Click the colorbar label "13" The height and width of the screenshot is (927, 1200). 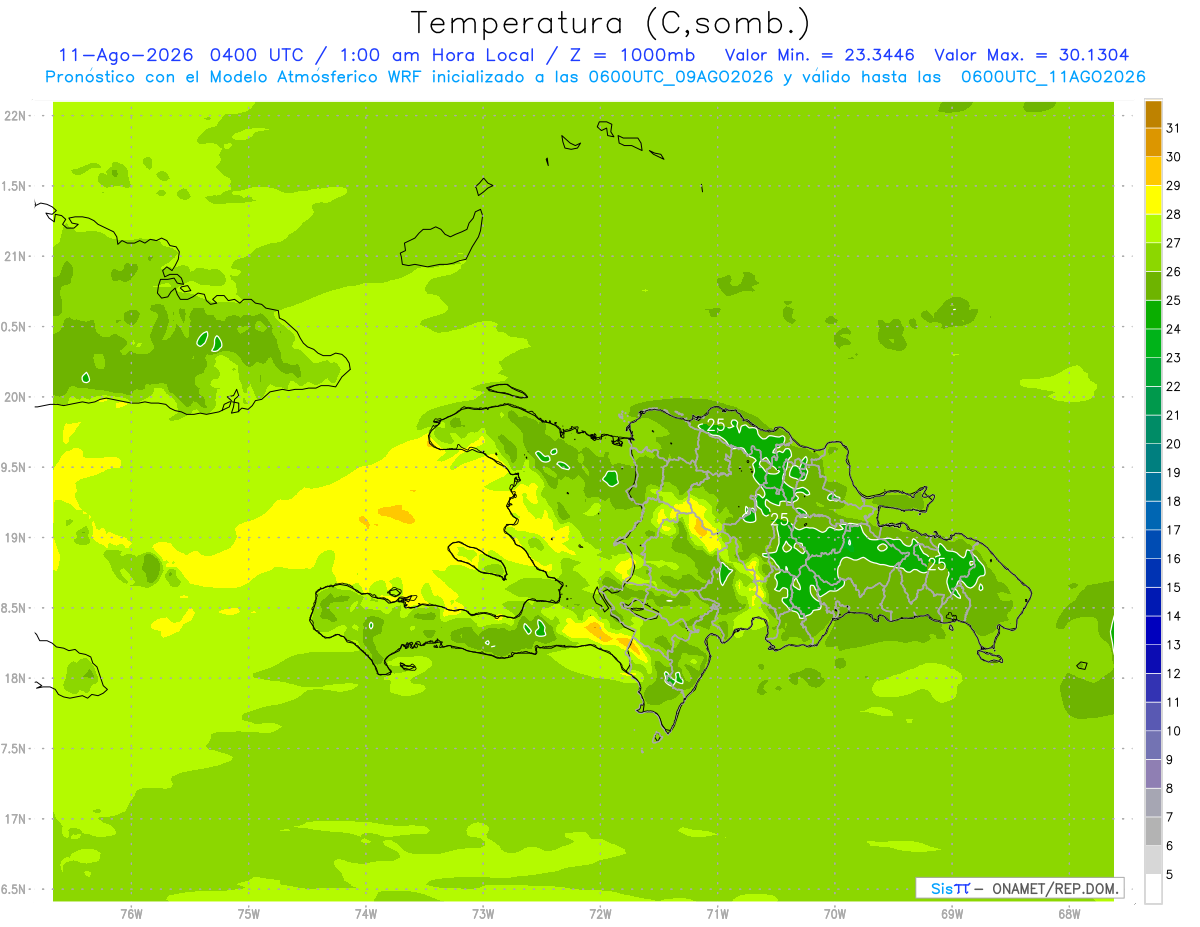[x=1173, y=645]
